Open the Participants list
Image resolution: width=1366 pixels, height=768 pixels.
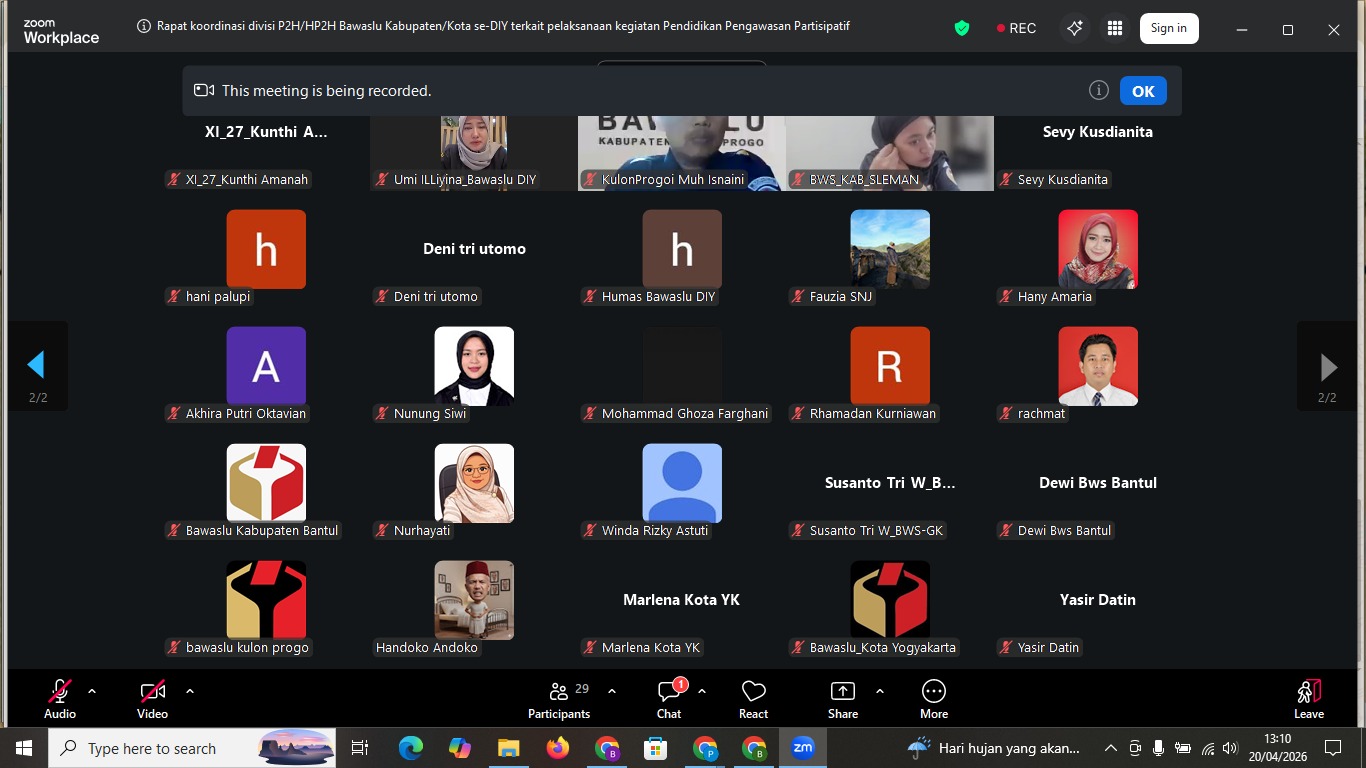point(559,699)
